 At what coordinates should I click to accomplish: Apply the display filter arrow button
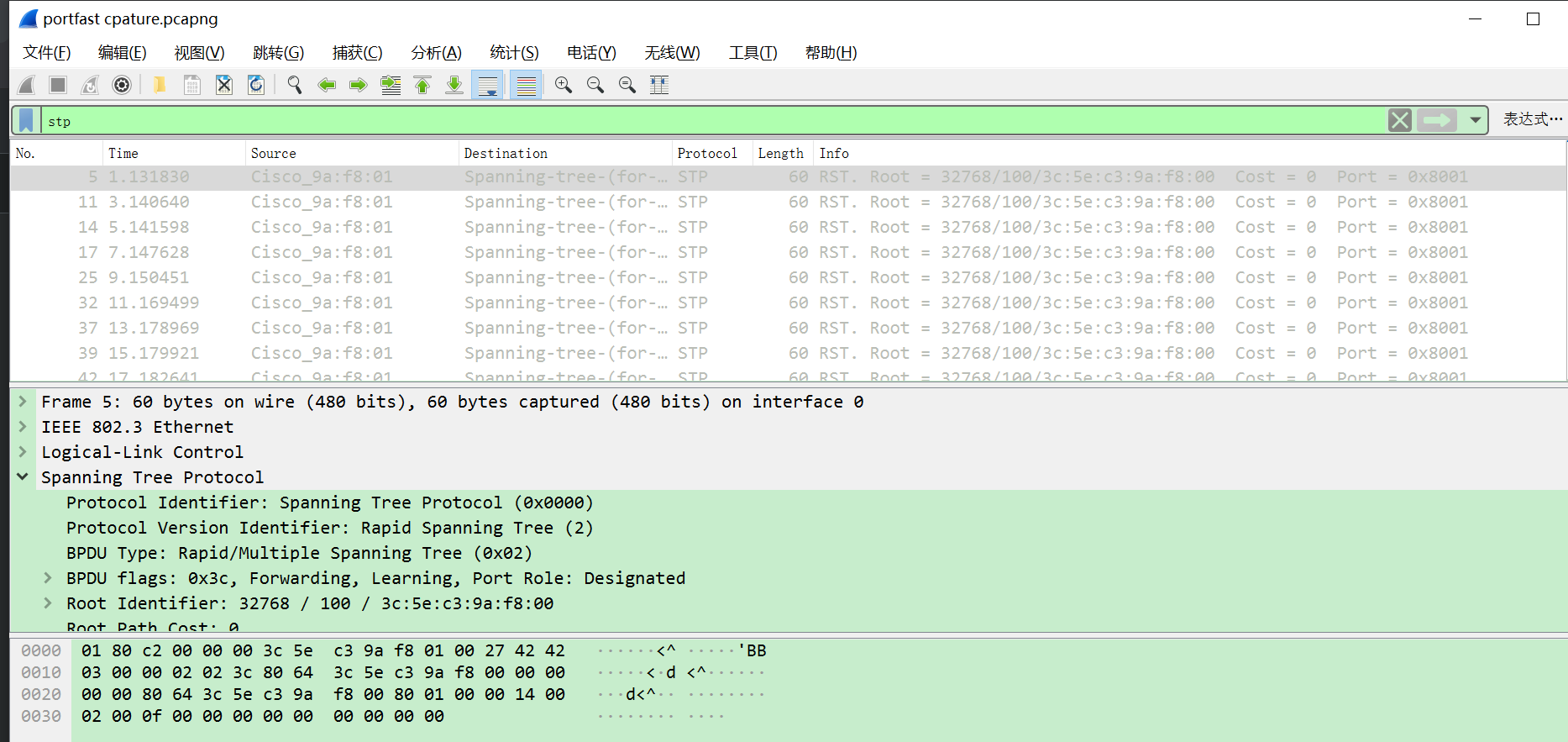1437,120
